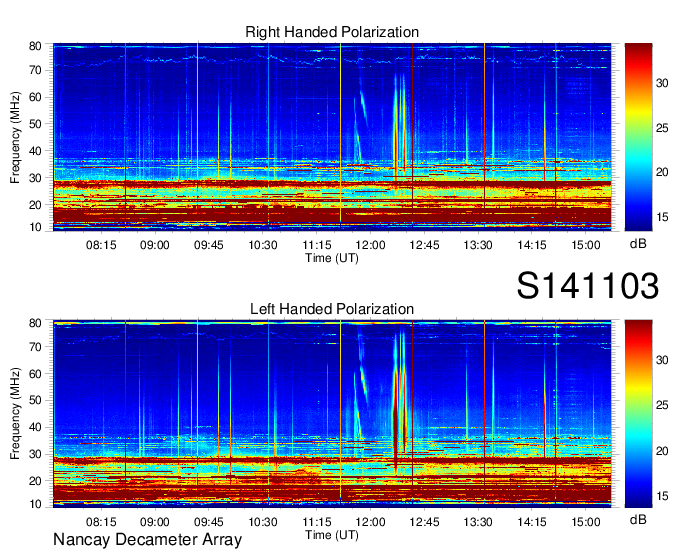Click the 'Left Handed Polarization' plot title
This screenshot has height=552, width=680.
click(332, 309)
